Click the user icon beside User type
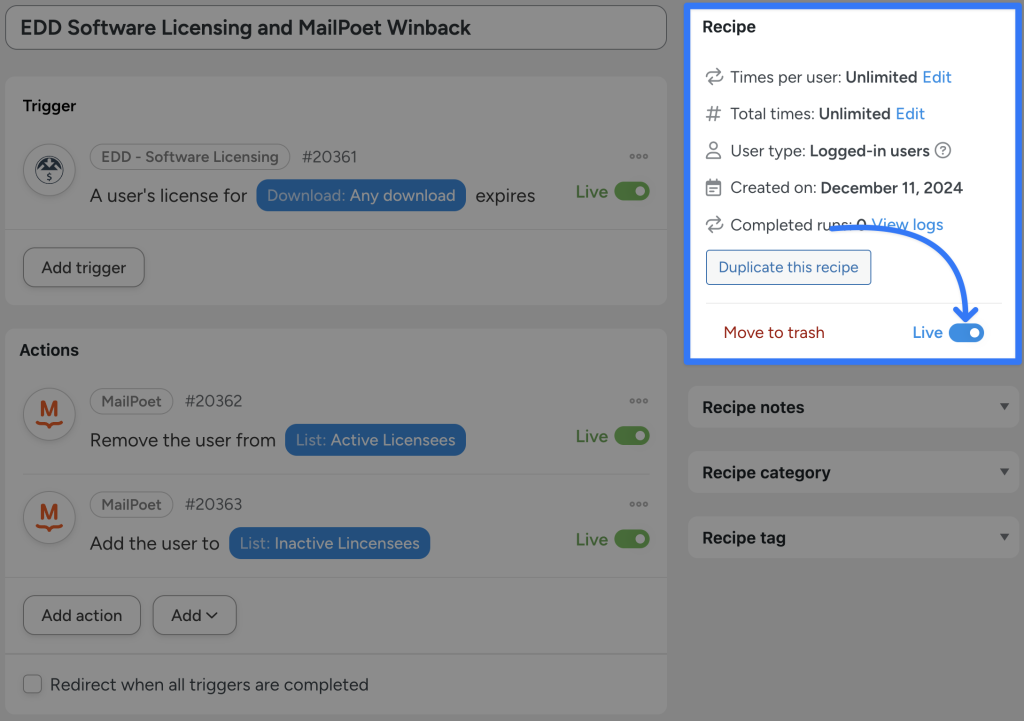Screen dimensions: 1024x721 point(713,151)
